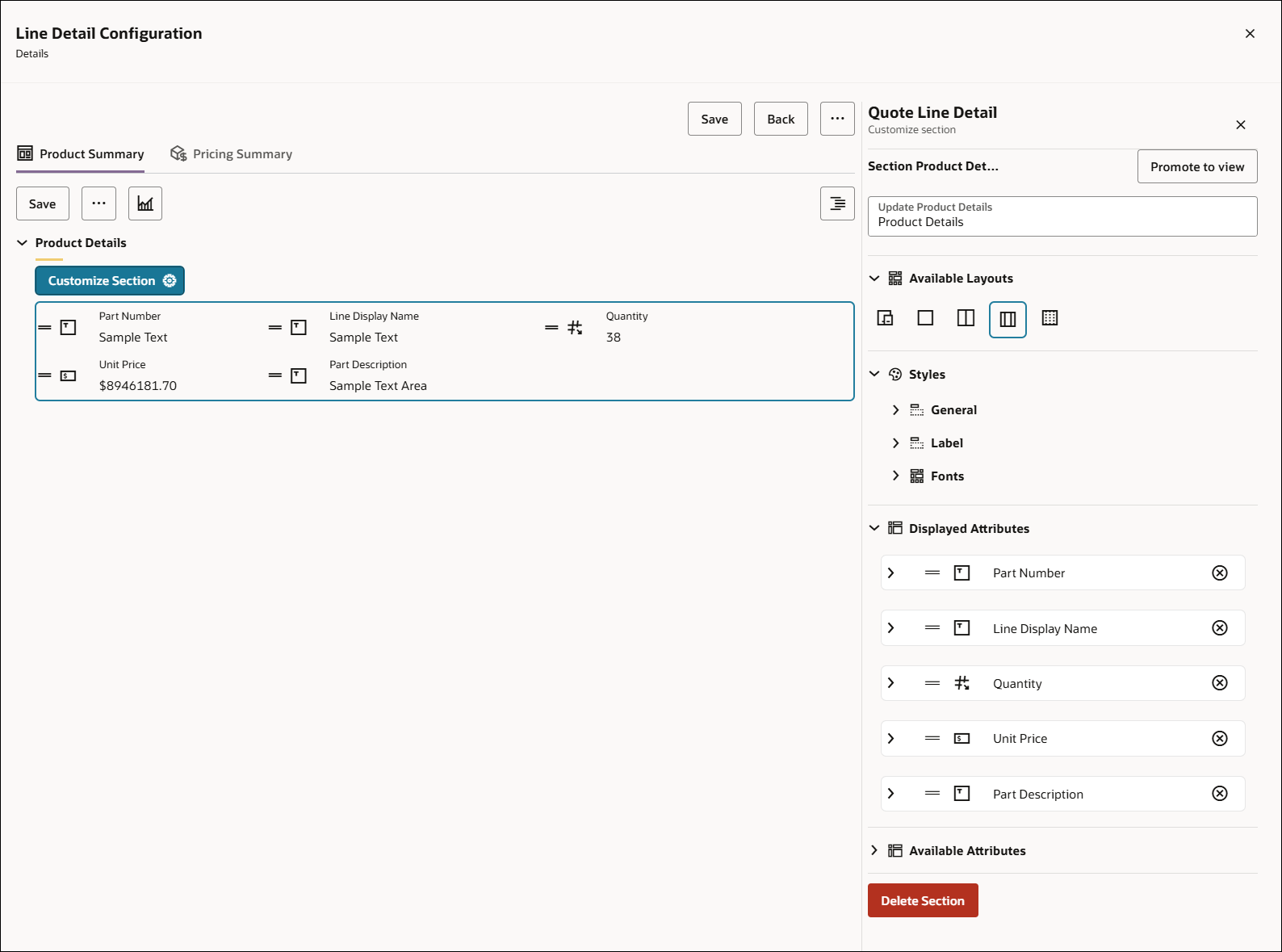Viewport: 1282px width, 952px height.
Task: Remove Part Description from displayed attributes
Action: (x=1219, y=794)
